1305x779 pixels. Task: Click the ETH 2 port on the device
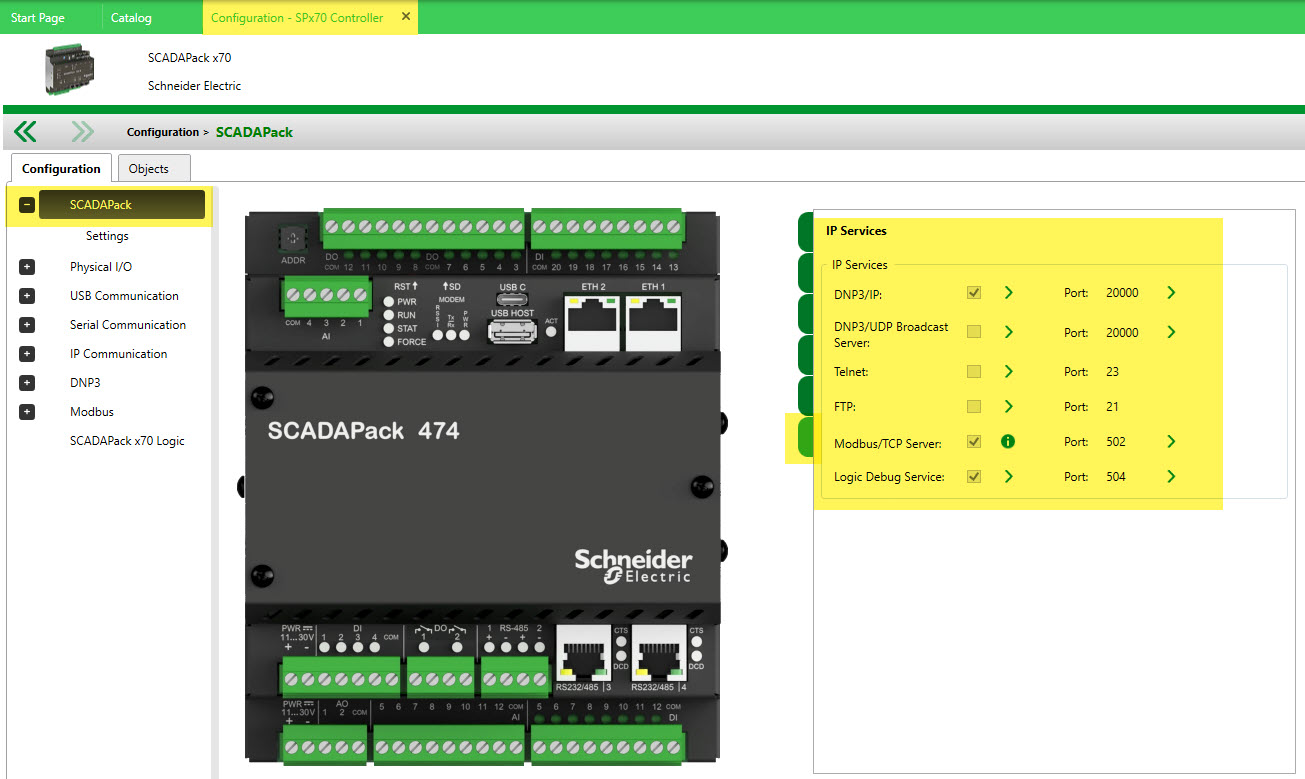click(x=594, y=323)
